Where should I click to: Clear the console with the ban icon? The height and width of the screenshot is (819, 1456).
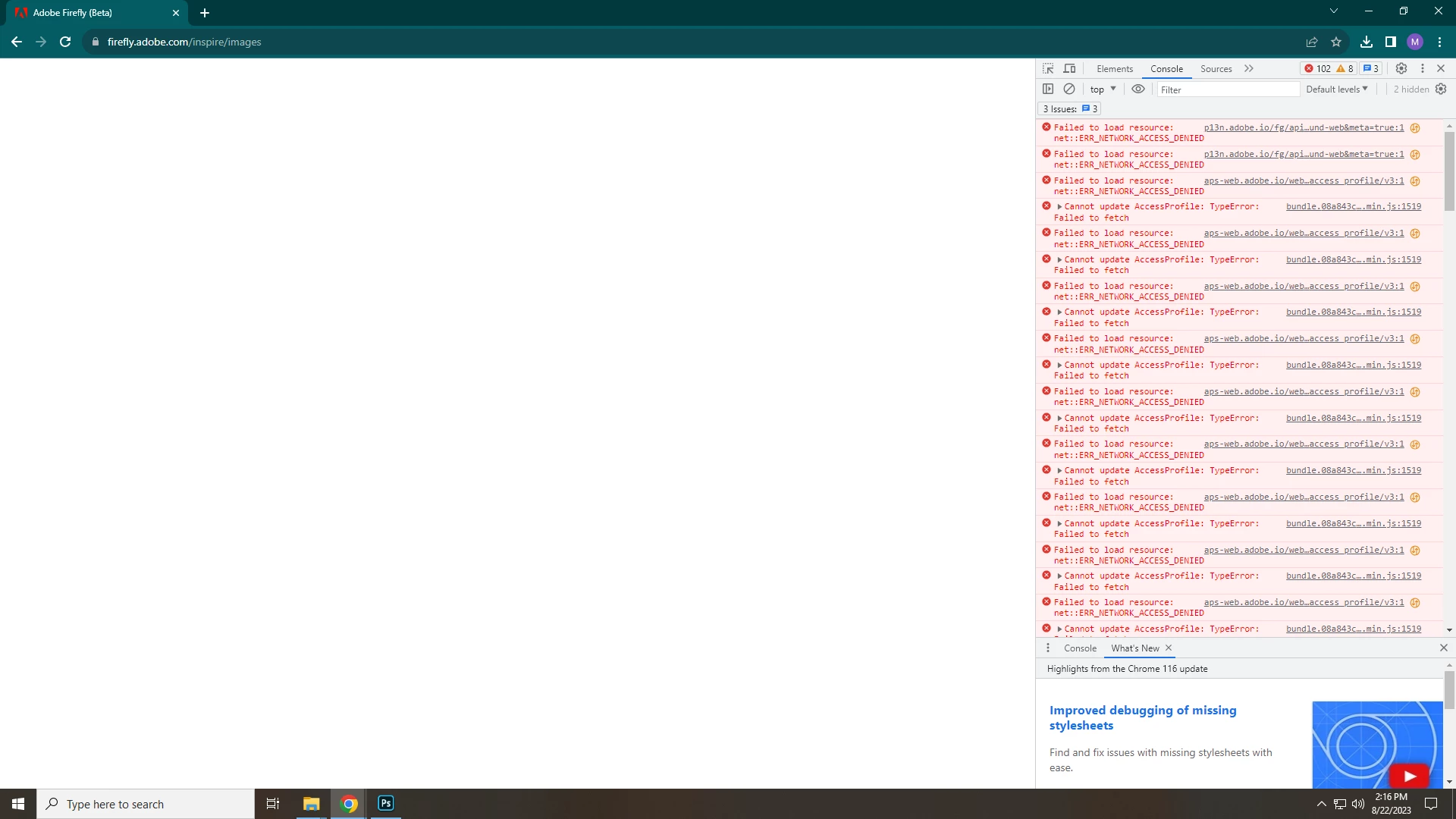[1069, 89]
